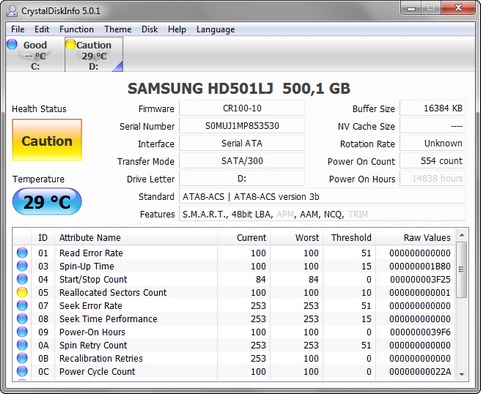481x394 pixels.
Task: Select the Caution D: drive tab
Action: 94,55
